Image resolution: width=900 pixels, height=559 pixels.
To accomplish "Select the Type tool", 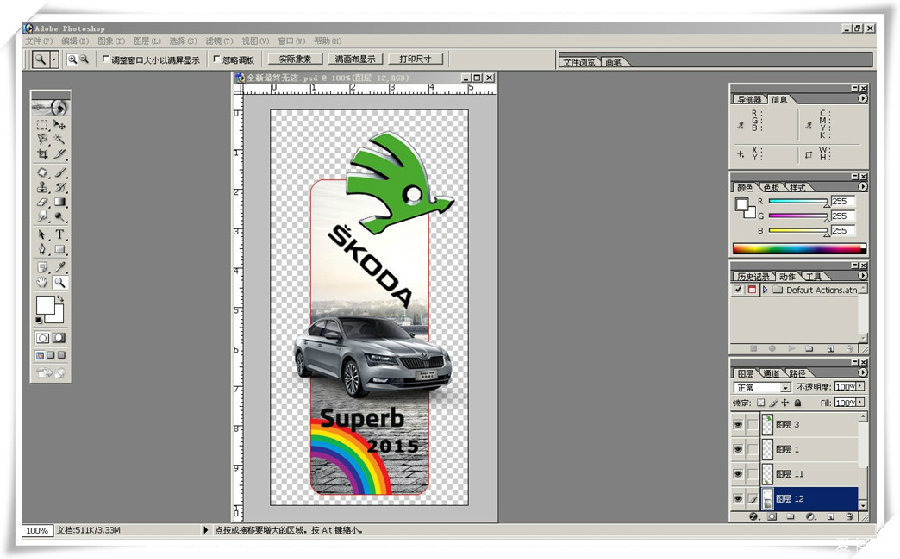I will click(59, 235).
